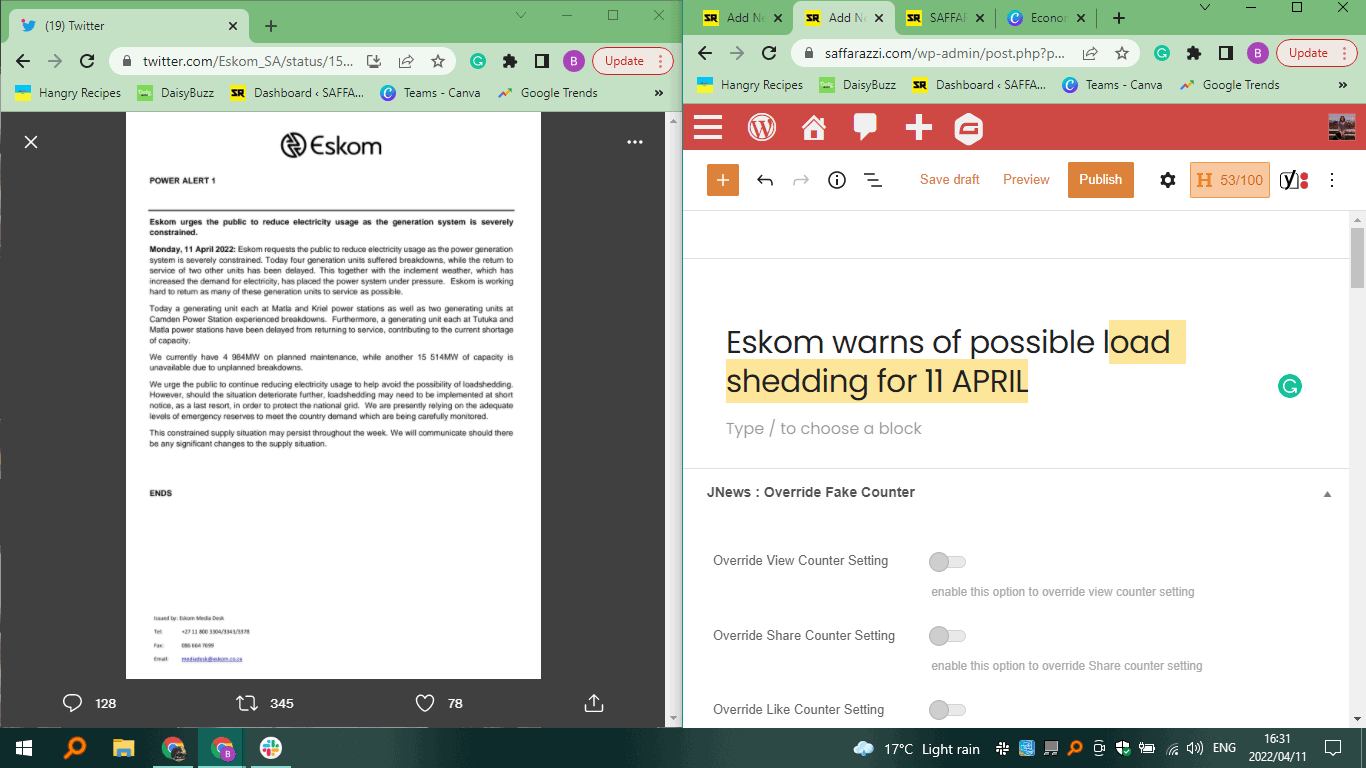Open Teams - Canva bookmark in WordPress window
The width and height of the screenshot is (1366, 768).
(x=1112, y=85)
